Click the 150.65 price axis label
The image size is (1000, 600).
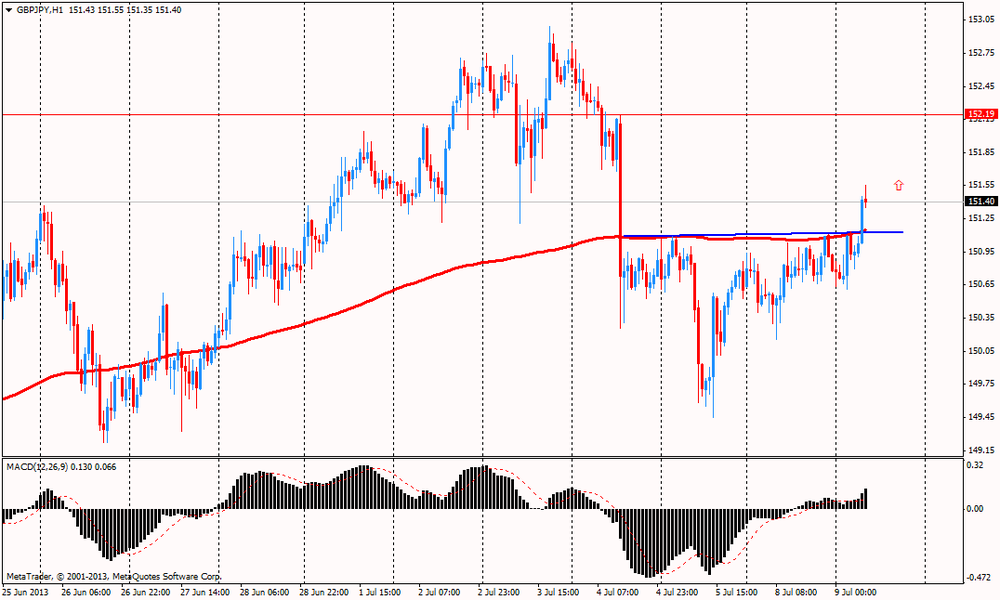[x=982, y=284]
